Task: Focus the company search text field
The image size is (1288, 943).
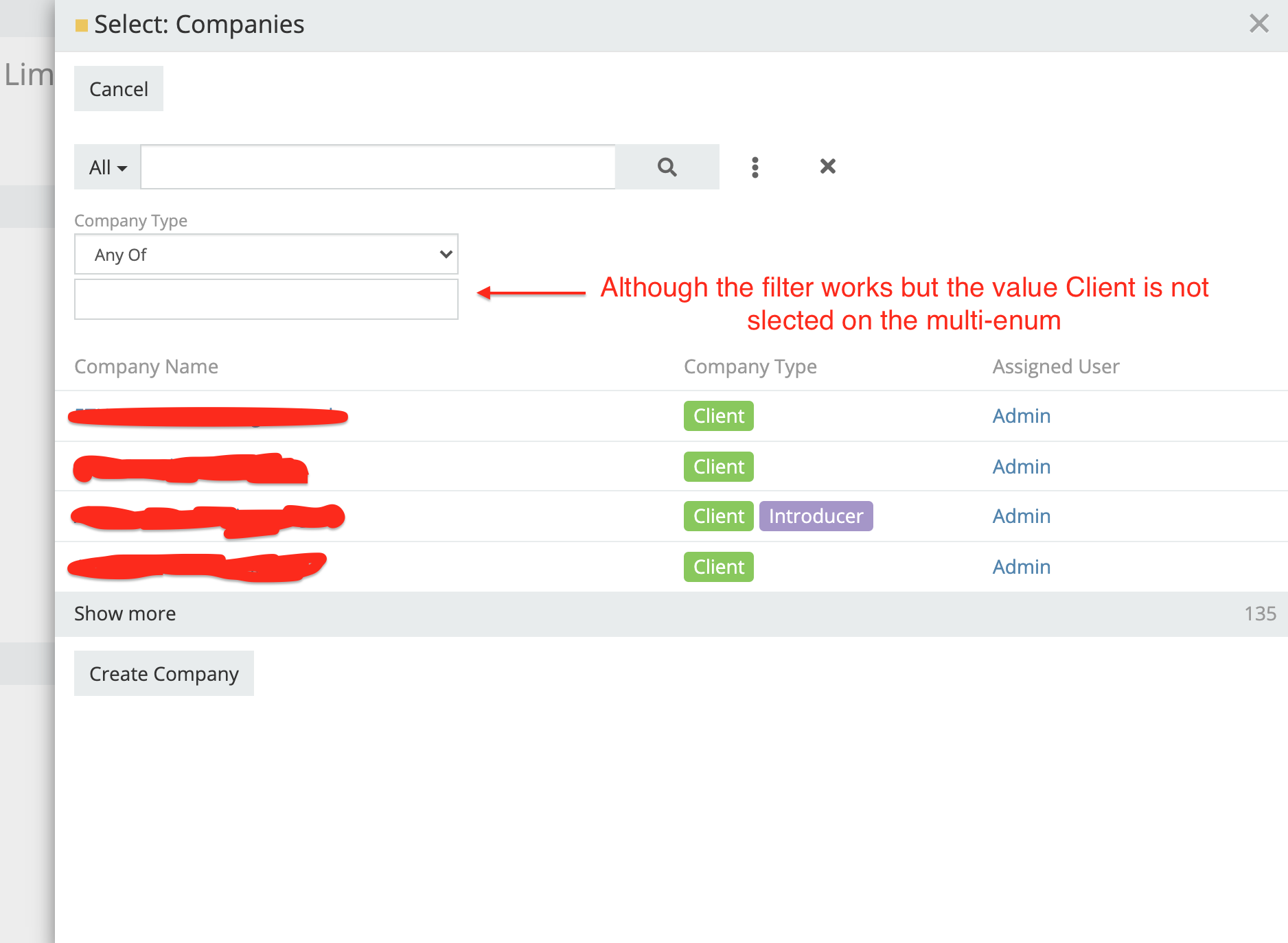Action: click(x=378, y=167)
